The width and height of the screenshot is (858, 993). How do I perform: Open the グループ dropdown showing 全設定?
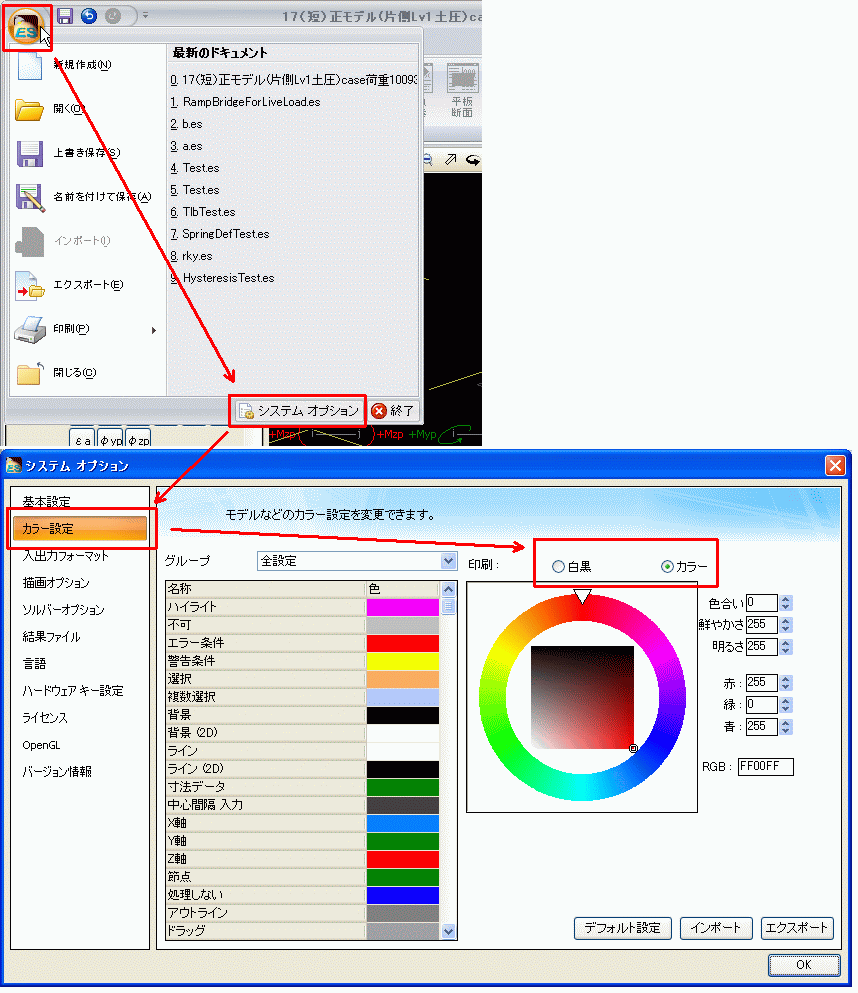(x=356, y=560)
